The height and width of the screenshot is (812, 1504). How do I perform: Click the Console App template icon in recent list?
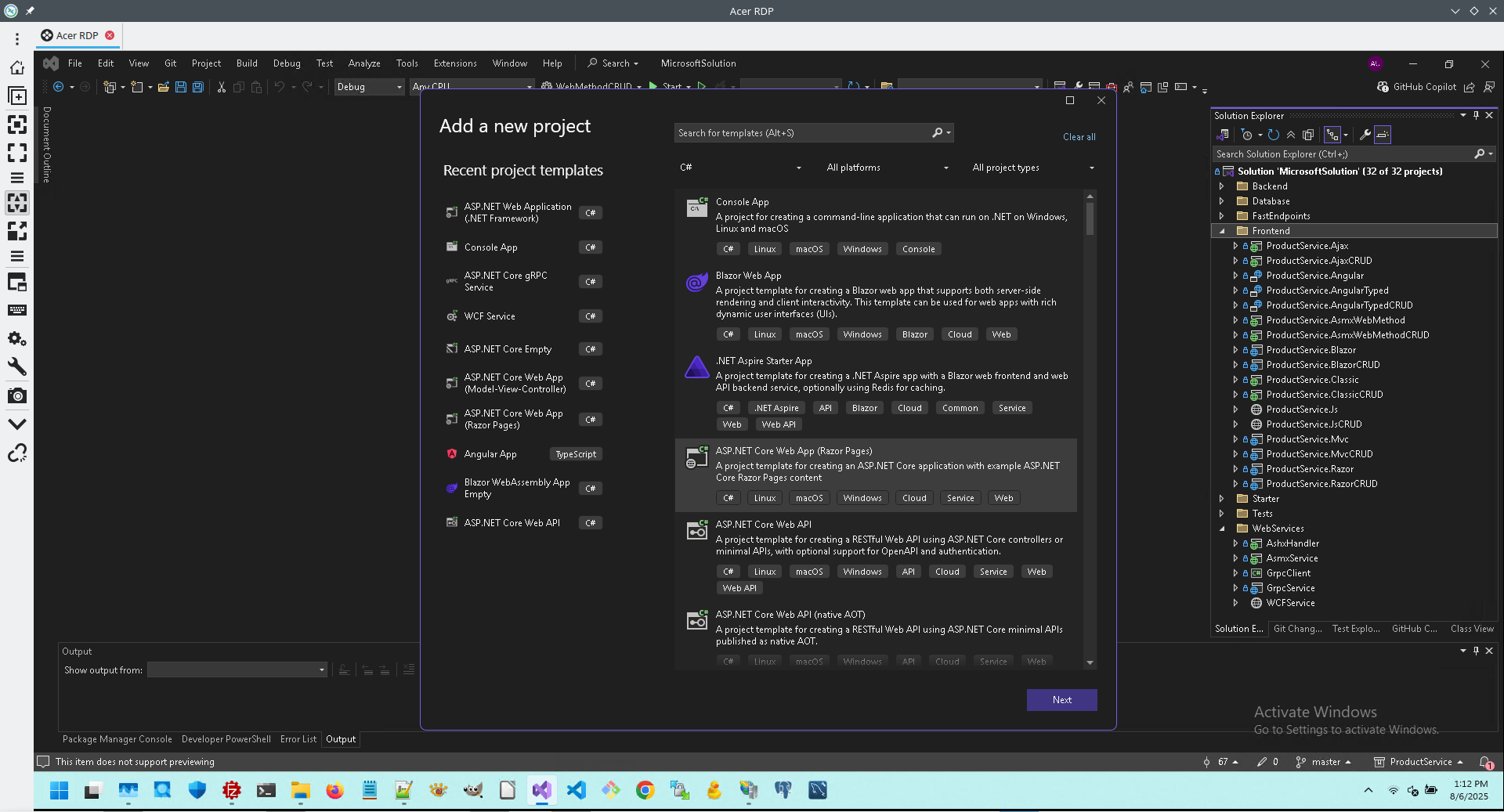click(452, 247)
